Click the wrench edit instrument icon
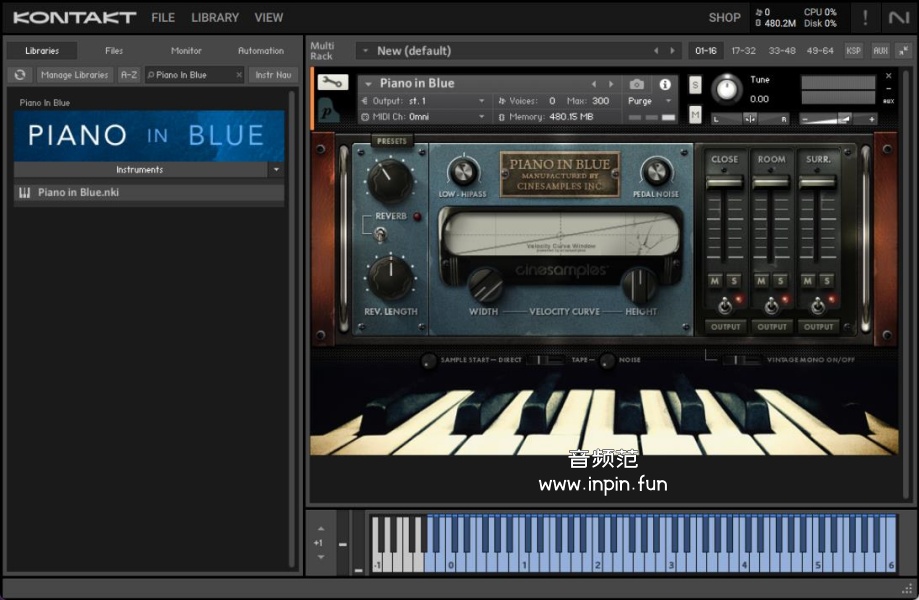 click(330, 84)
